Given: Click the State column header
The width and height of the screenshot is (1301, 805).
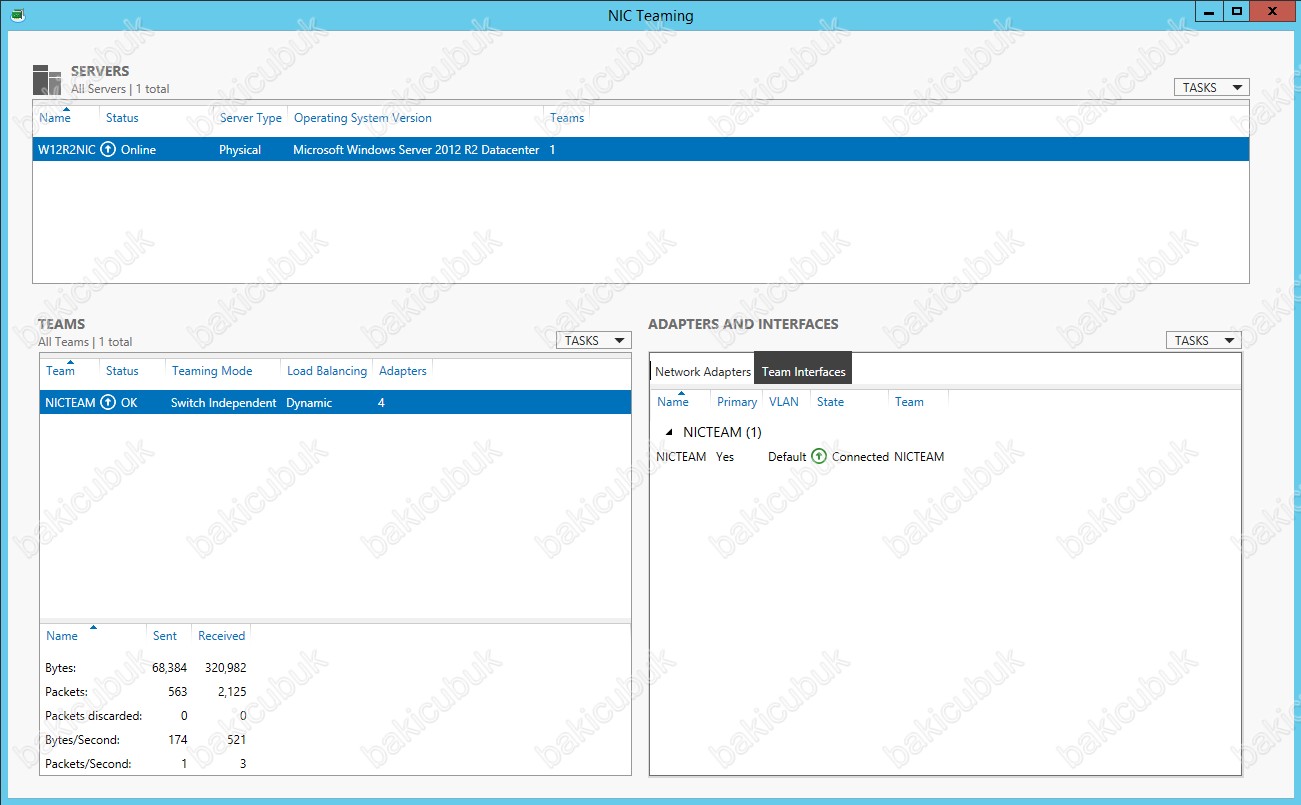Looking at the screenshot, I should tap(830, 402).
